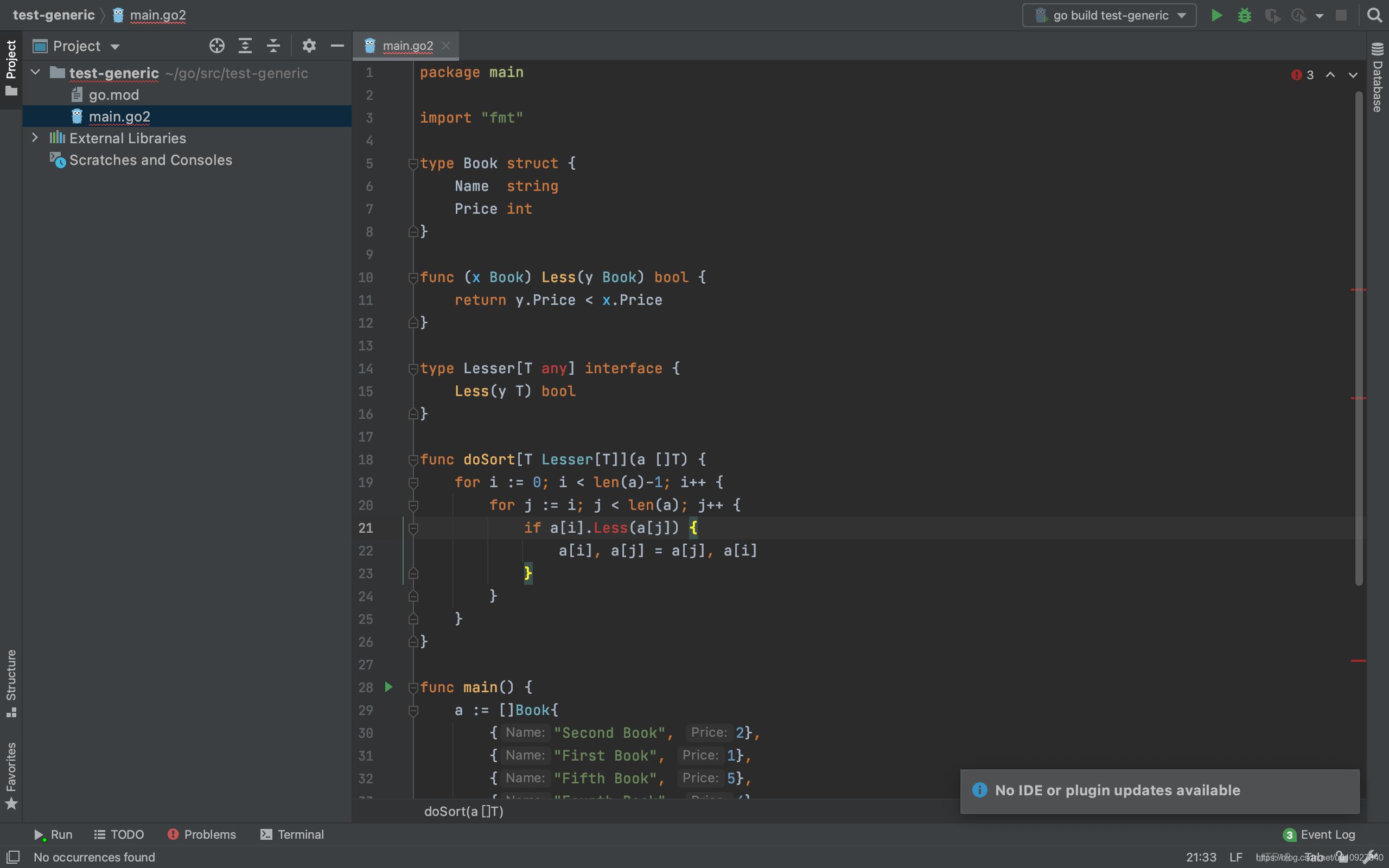Viewport: 1389px width, 868px height.
Task: Open the Database tool window
Action: [1378, 77]
